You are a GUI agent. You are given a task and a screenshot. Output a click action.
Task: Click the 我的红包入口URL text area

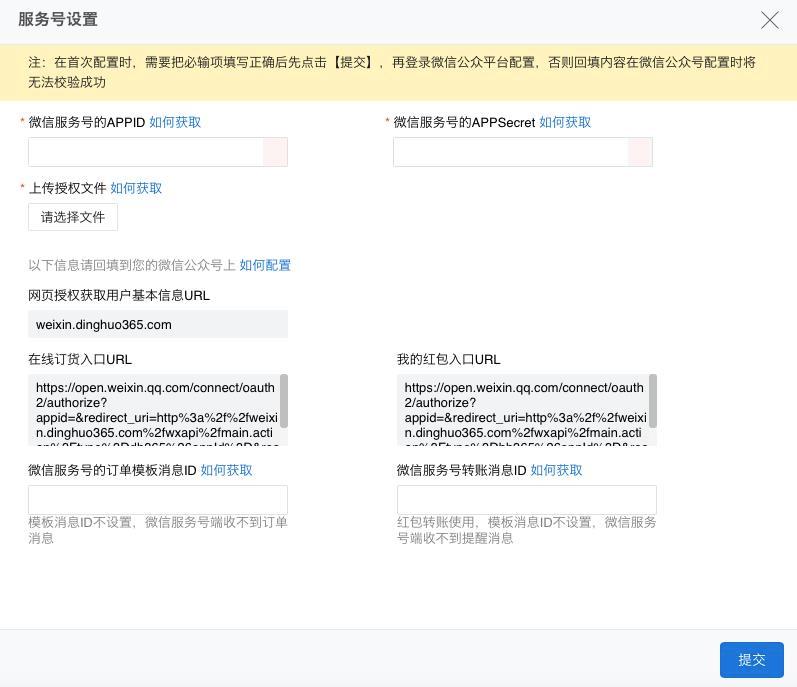[x=523, y=410]
